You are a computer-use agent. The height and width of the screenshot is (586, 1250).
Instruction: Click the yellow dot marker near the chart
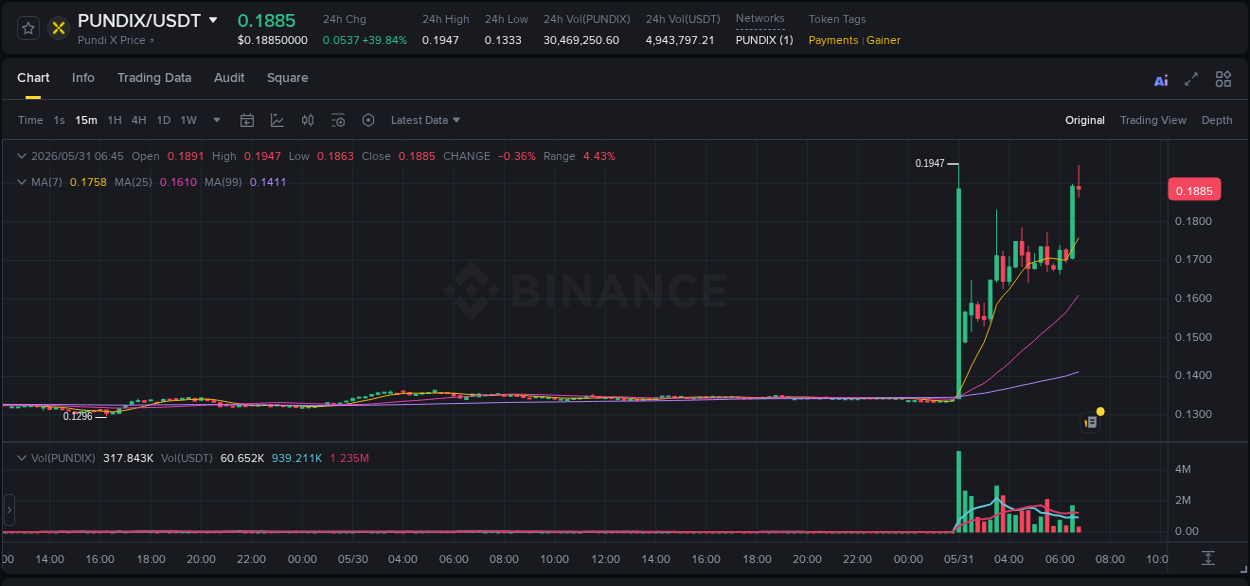[1100, 411]
